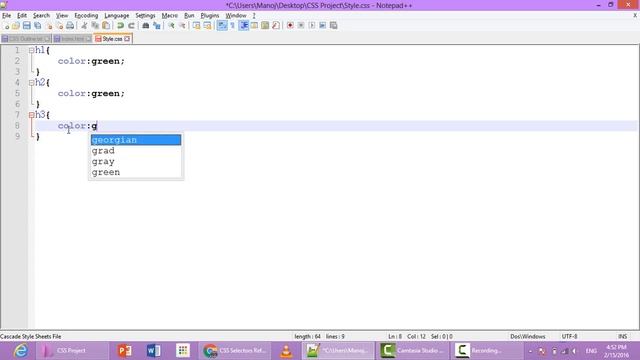Click the Open file toolbar icon

point(16,26)
